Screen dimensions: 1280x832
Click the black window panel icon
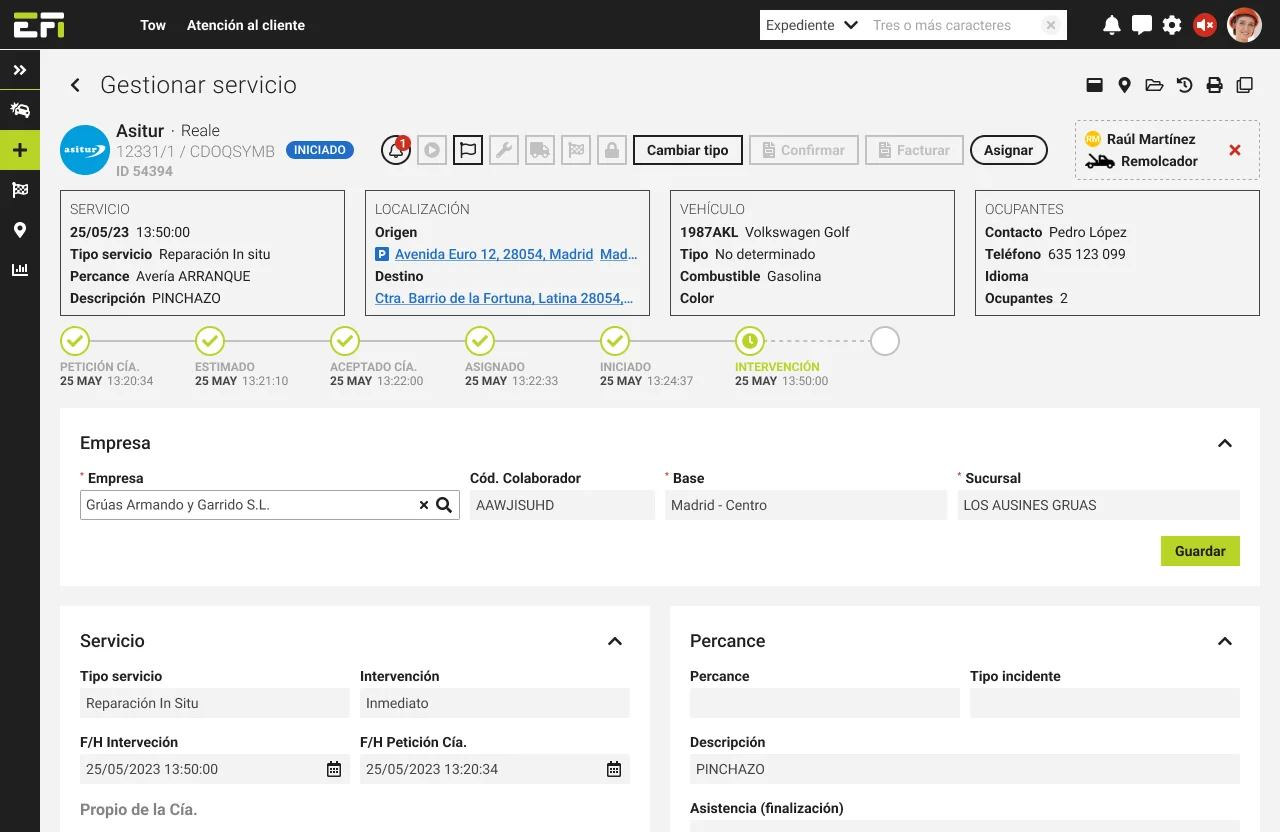tap(1095, 85)
